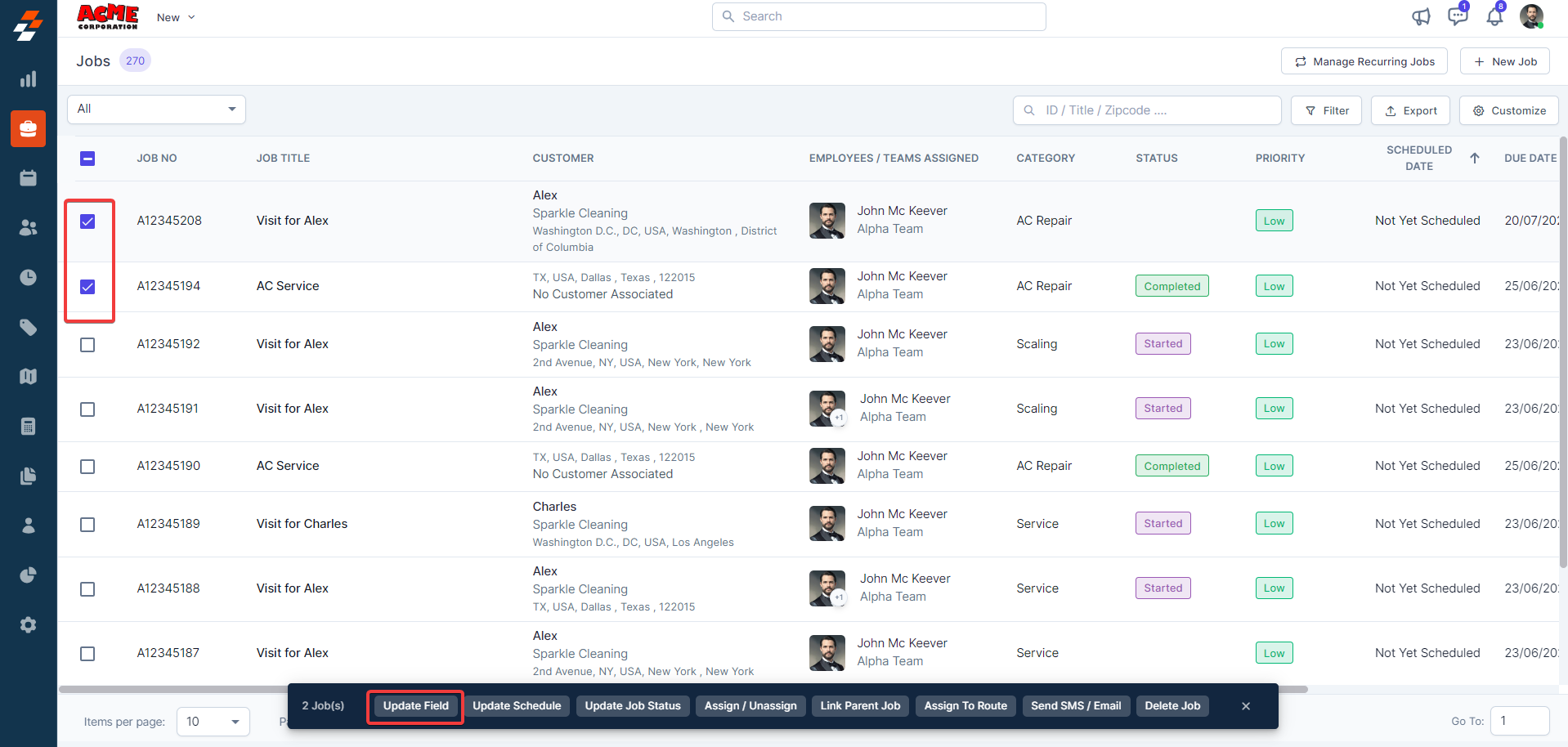Viewport: 1568px width, 747px height.
Task: Choose Assign To Route bulk action
Action: point(965,706)
